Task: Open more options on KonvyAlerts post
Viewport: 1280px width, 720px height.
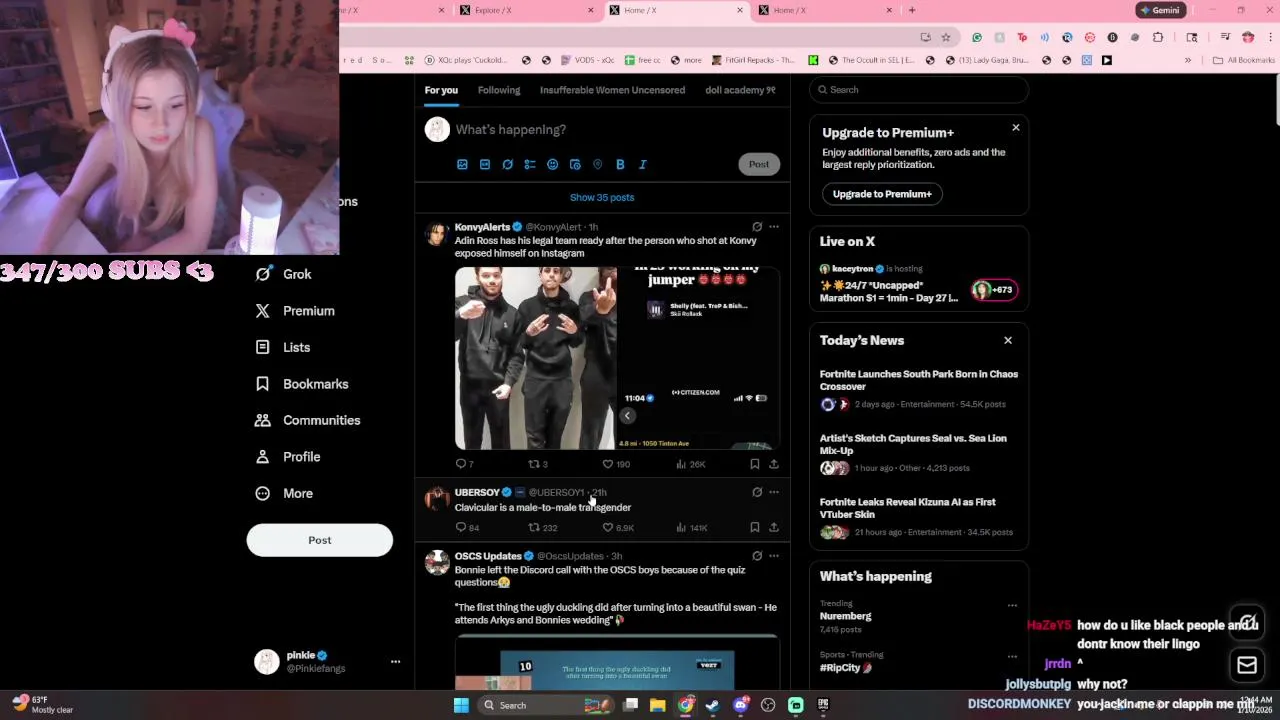Action: click(x=773, y=227)
